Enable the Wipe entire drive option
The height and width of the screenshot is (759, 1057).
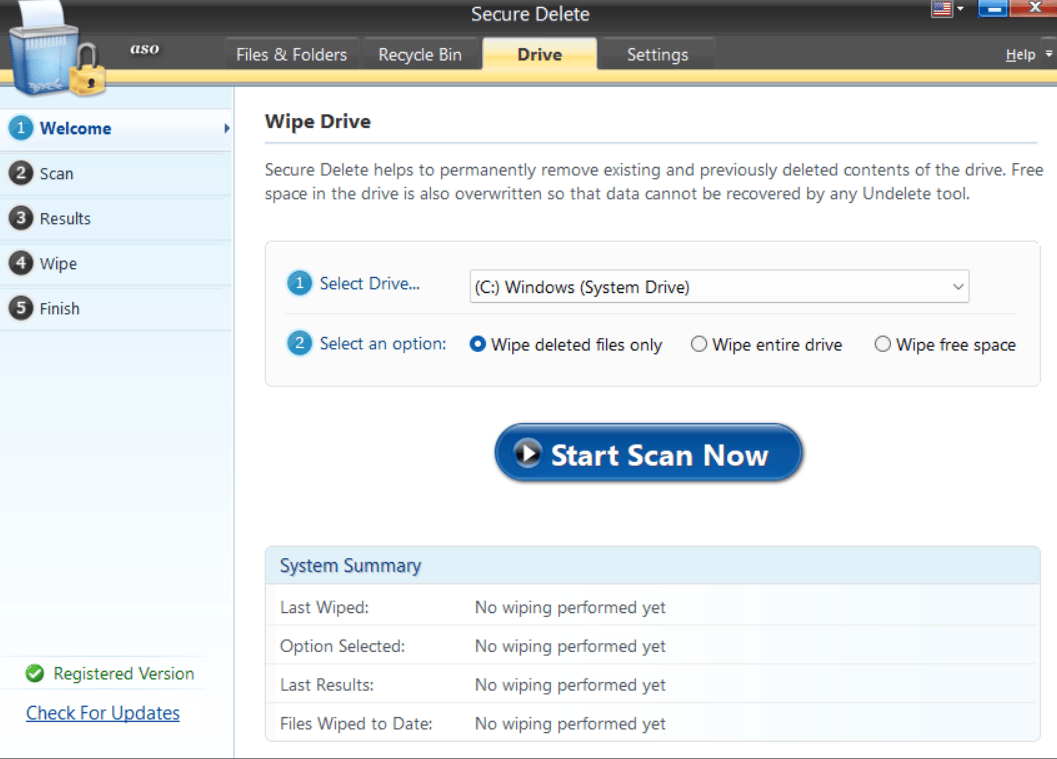[x=698, y=344]
